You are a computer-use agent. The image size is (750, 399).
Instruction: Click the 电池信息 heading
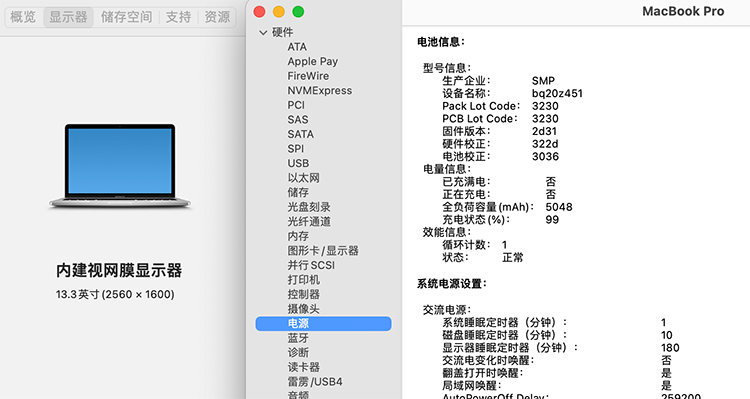point(441,42)
